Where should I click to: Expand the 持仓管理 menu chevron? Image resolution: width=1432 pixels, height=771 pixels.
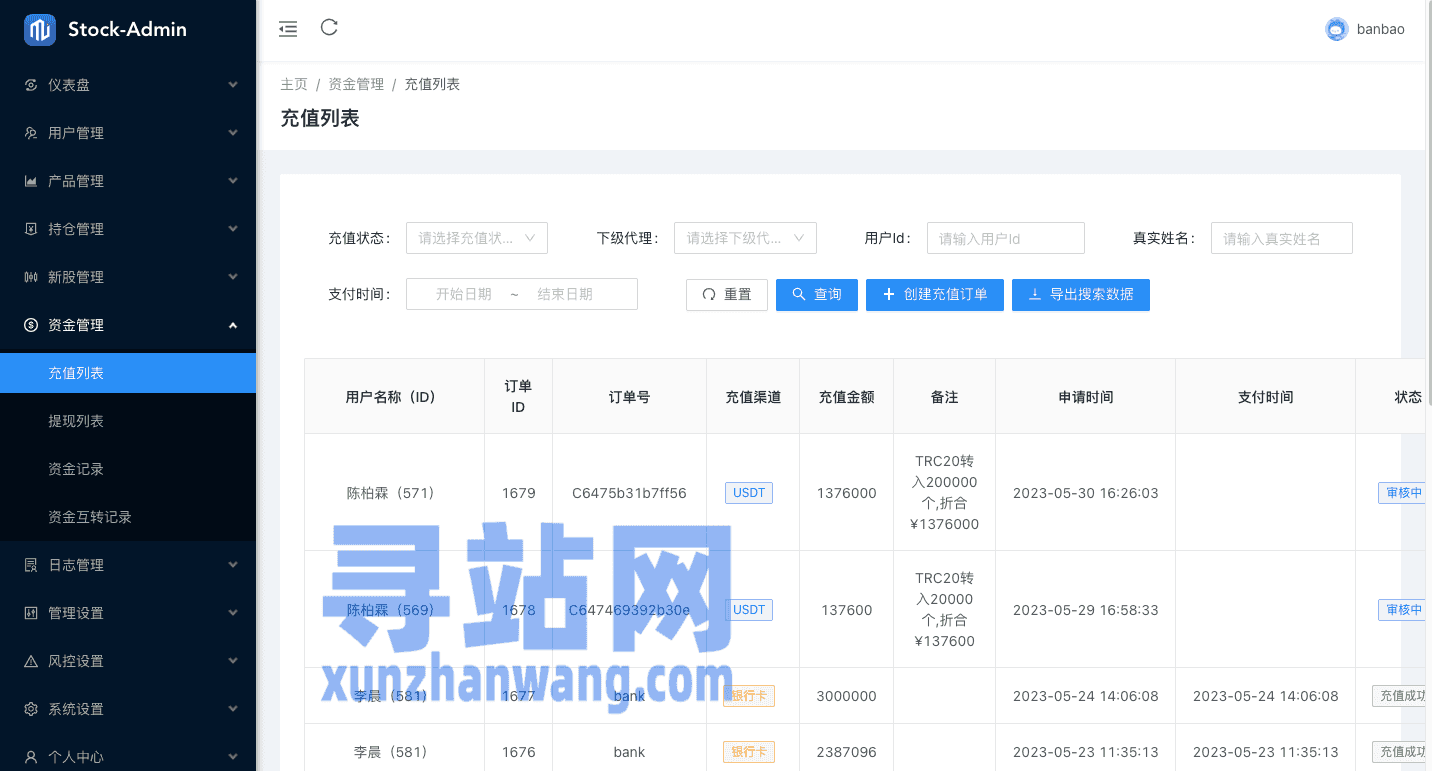coord(233,229)
